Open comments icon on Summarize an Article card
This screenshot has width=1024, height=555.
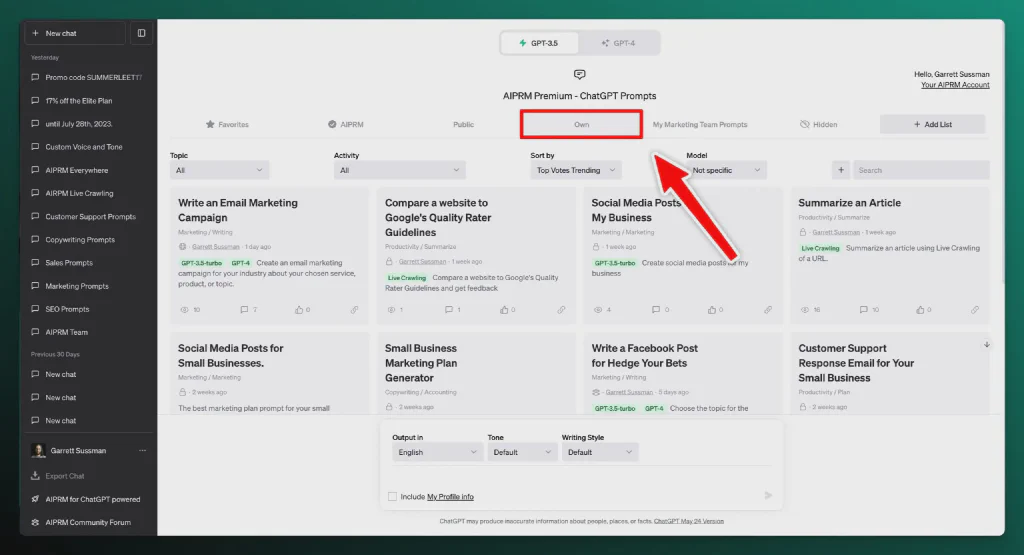[864, 309]
